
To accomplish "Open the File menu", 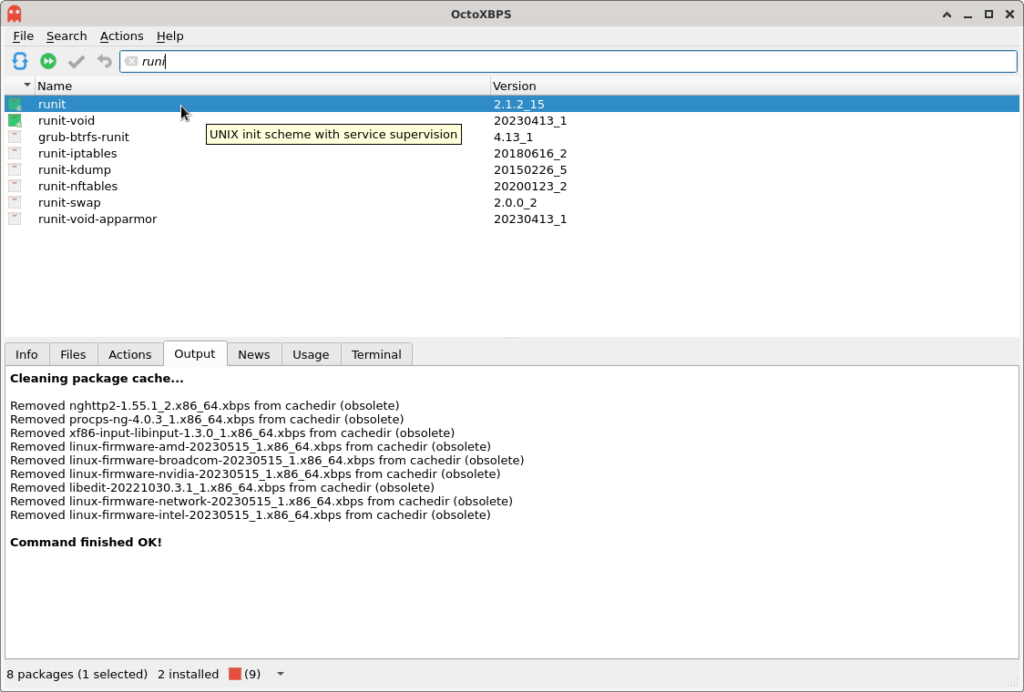I will pos(23,36).
